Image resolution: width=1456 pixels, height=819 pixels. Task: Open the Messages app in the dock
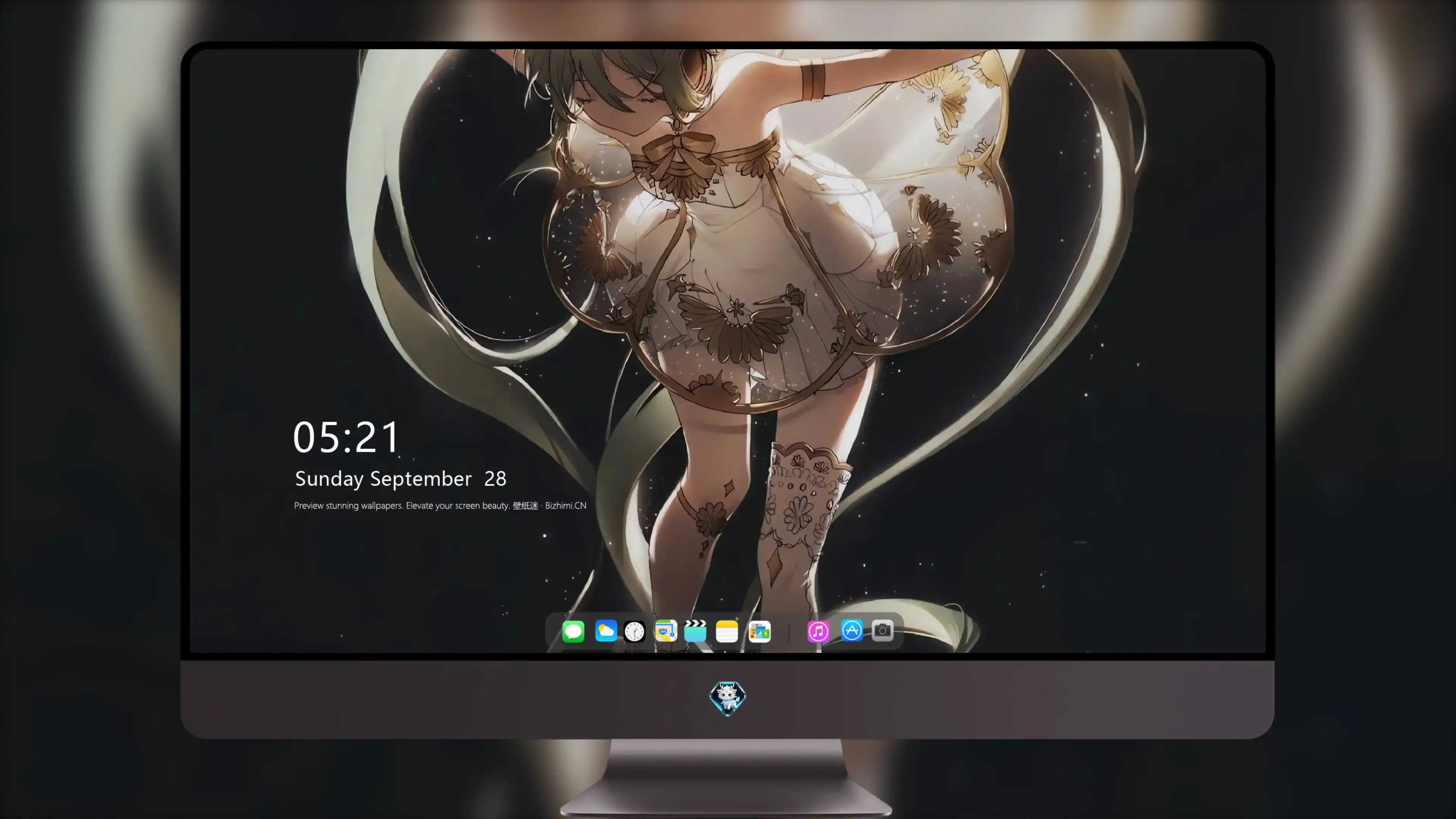coord(573,631)
